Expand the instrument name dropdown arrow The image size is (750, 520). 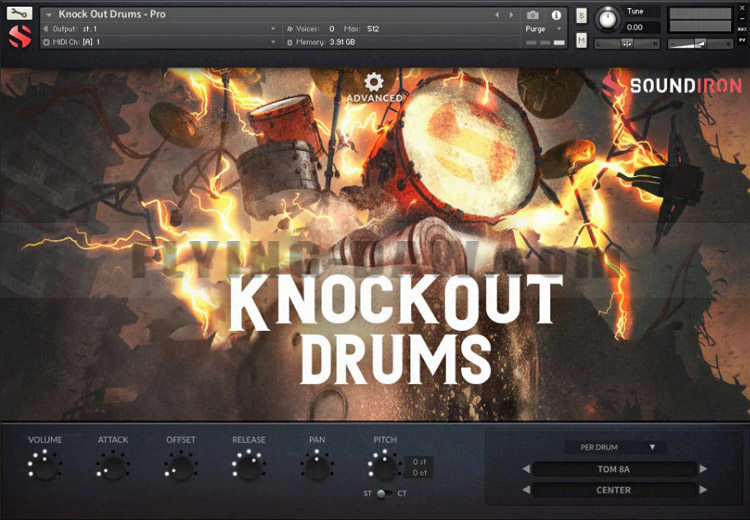48,15
